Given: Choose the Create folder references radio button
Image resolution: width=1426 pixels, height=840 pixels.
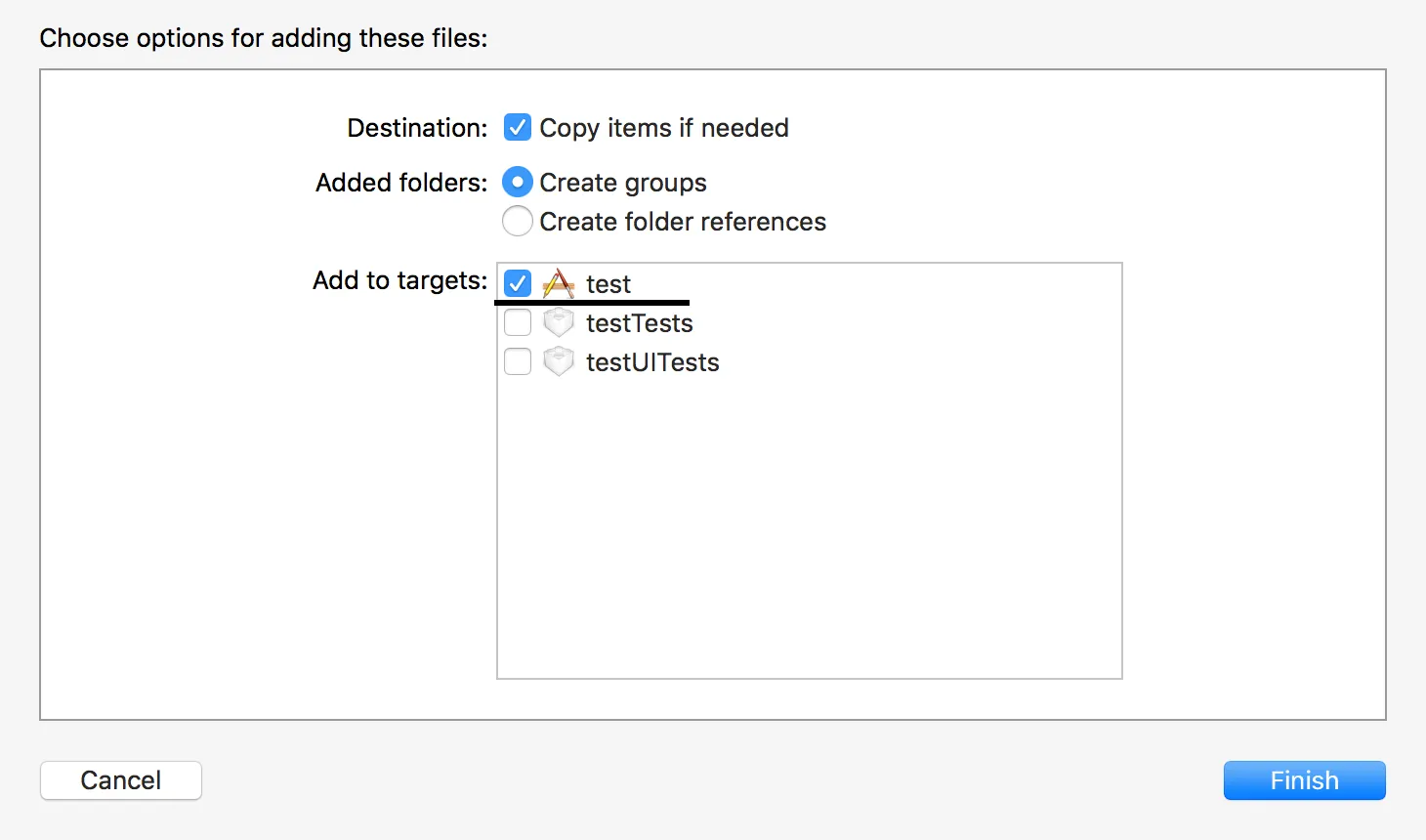Looking at the screenshot, I should pos(518,222).
